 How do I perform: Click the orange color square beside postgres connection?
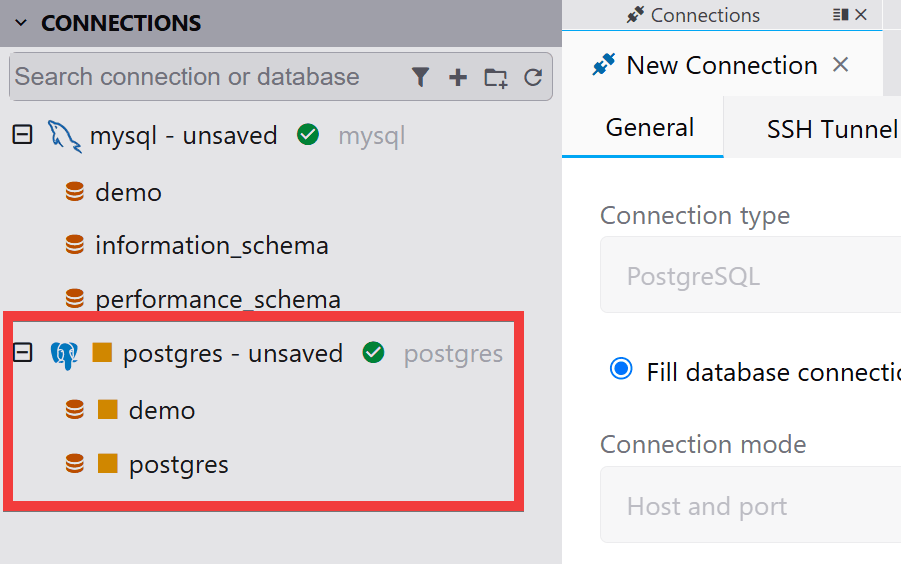tap(102, 353)
